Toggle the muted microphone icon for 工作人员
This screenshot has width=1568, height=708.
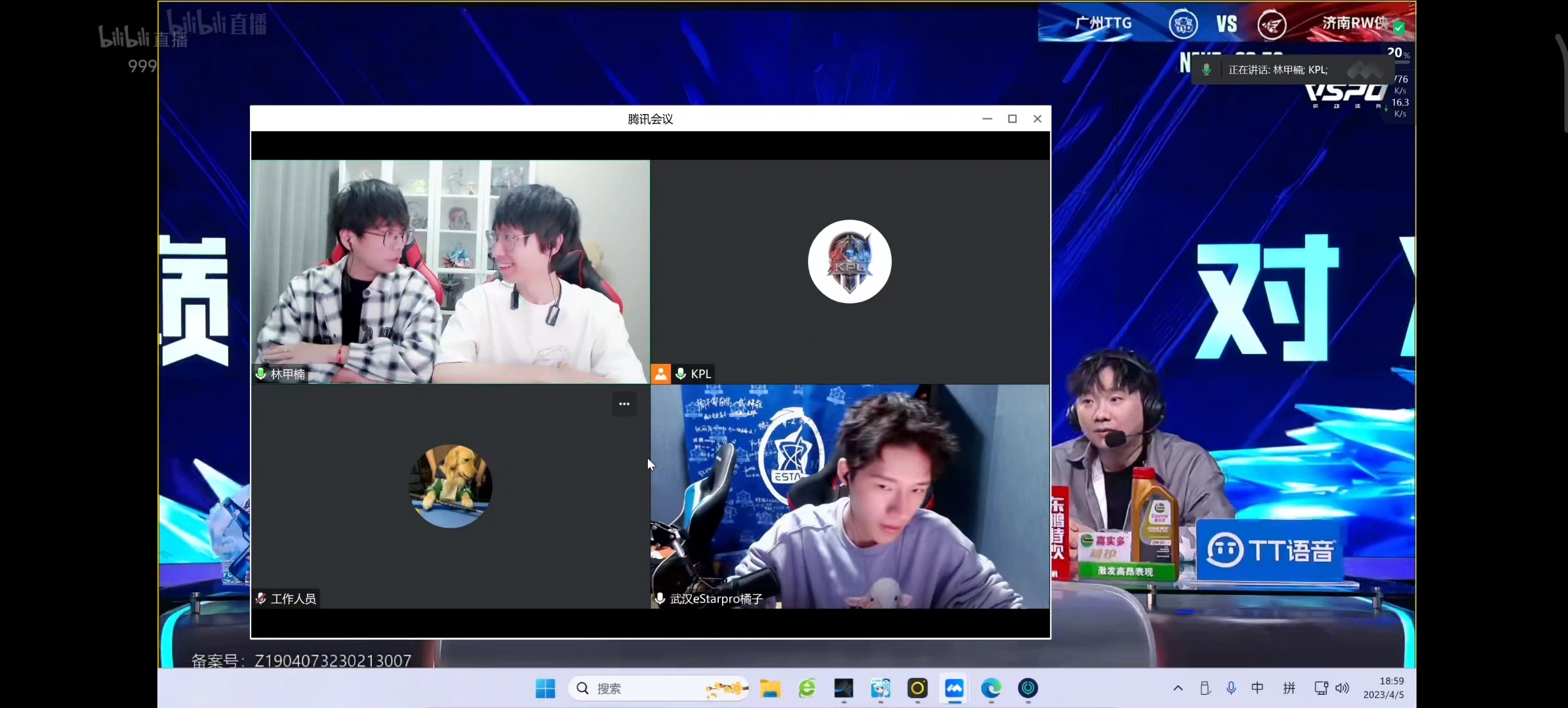[260, 599]
